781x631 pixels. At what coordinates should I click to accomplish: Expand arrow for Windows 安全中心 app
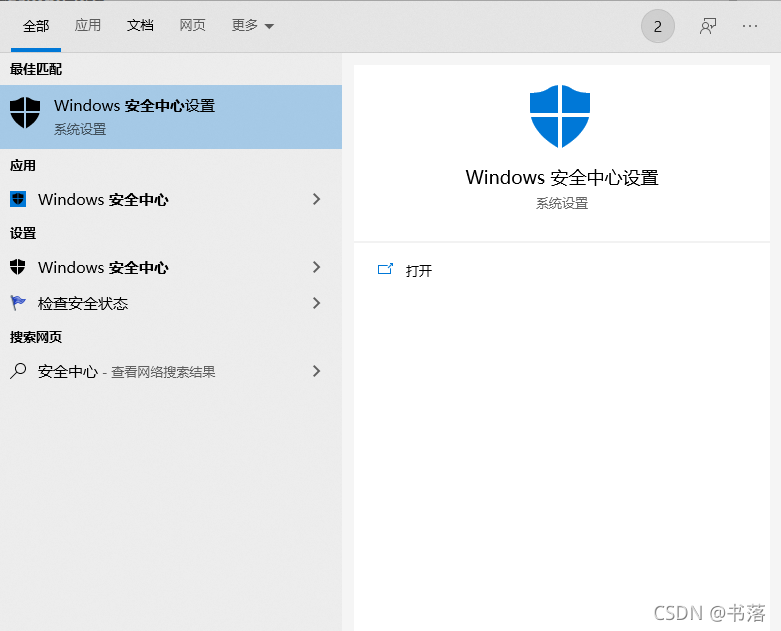[x=316, y=199]
